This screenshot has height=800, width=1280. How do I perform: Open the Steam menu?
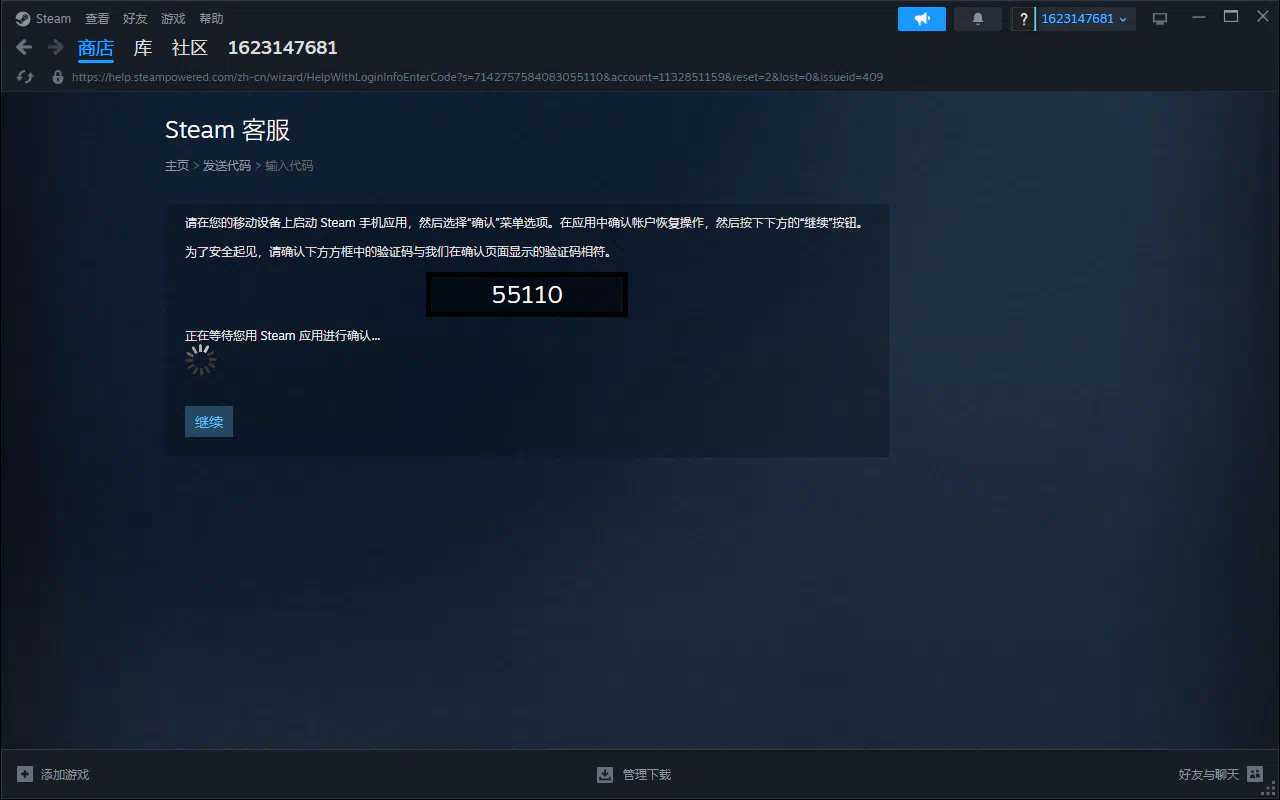click(53, 19)
